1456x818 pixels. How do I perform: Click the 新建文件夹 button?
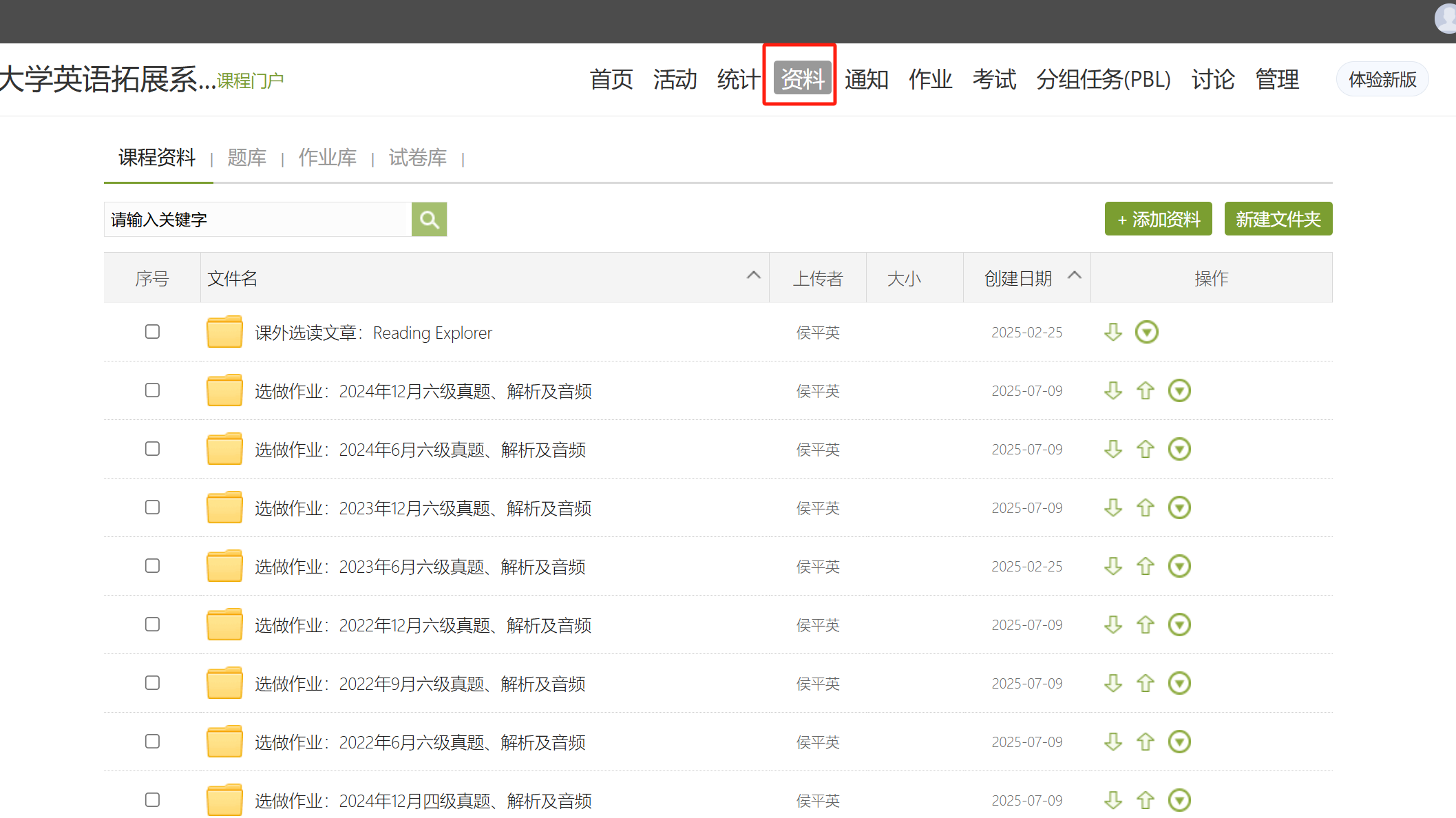tap(1278, 219)
